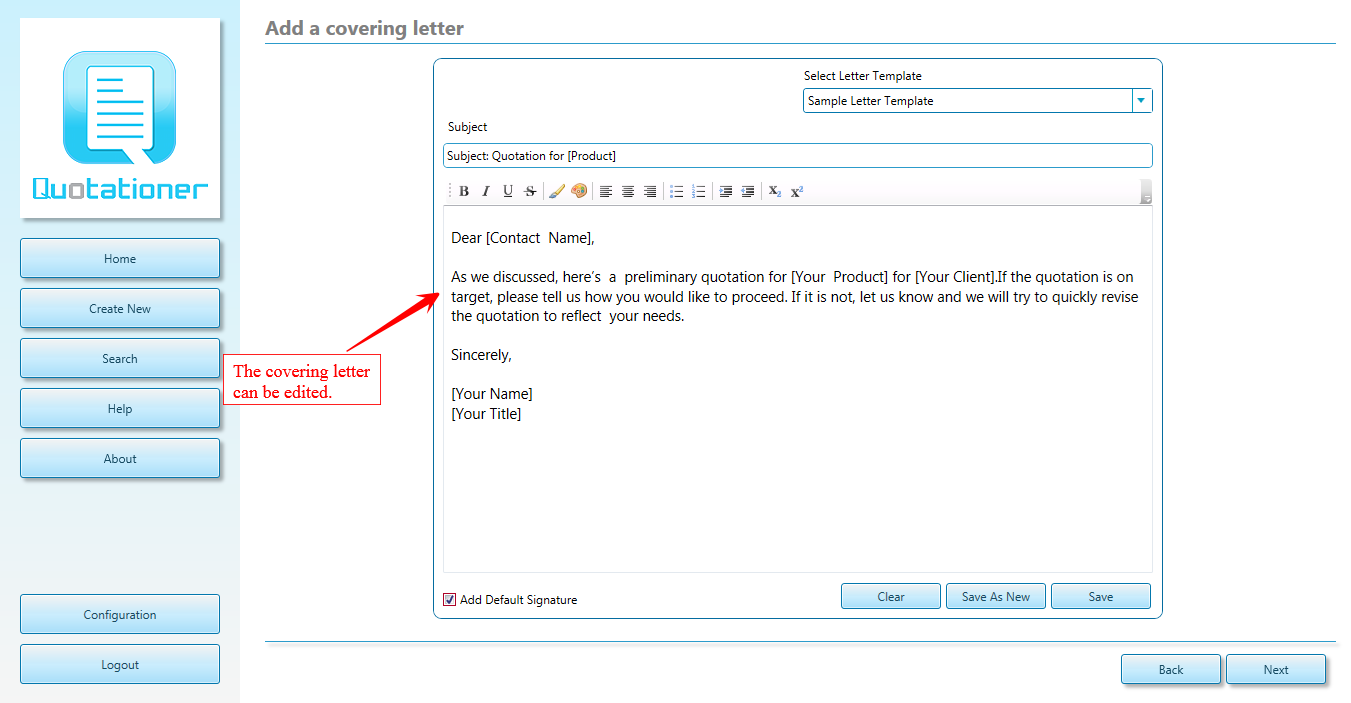This screenshot has width=1351, height=703.
Task: Toggle italic formatting in the letter toolbar
Action: (x=486, y=191)
